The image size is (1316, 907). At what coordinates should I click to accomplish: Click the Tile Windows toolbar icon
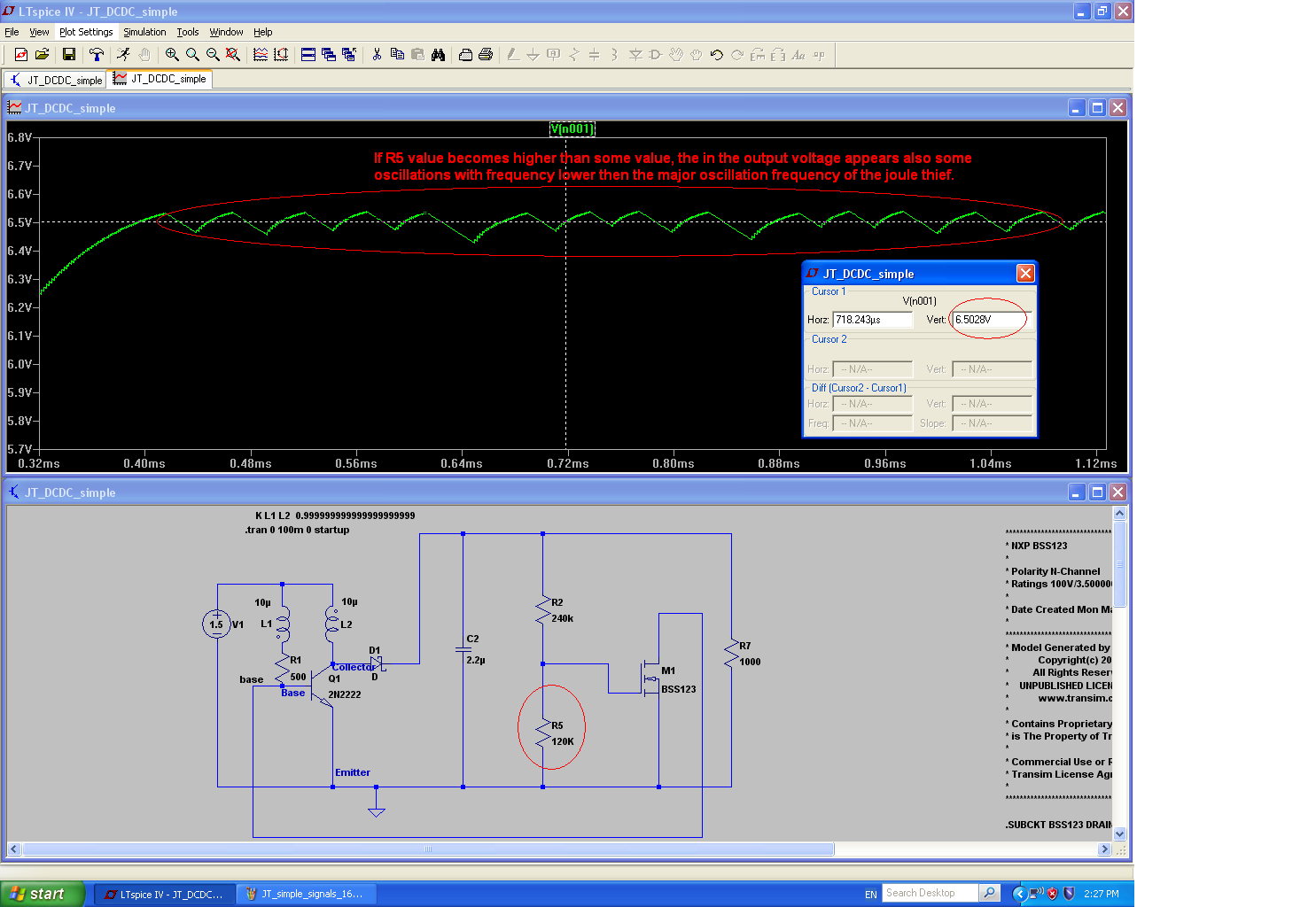pyautogui.click(x=308, y=55)
